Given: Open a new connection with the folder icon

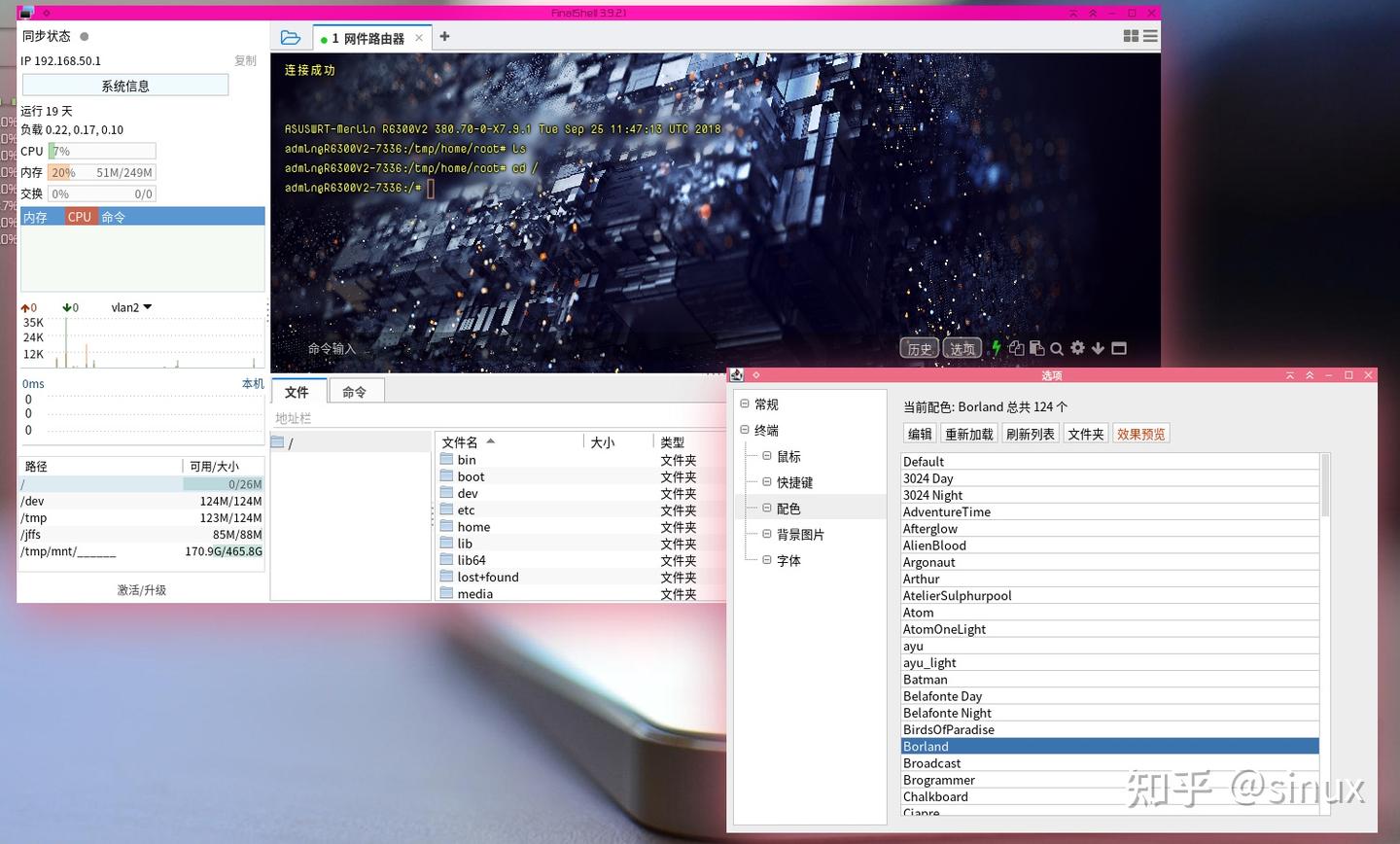Looking at the screenshot, I should coord(290,36).
